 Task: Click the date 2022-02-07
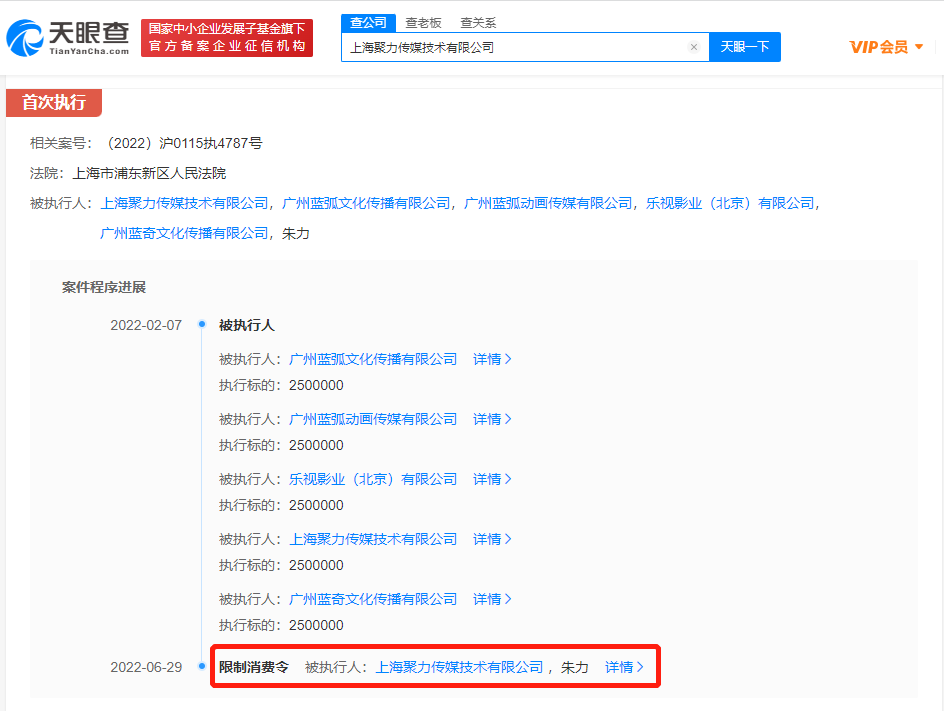[x=146, y=326]
